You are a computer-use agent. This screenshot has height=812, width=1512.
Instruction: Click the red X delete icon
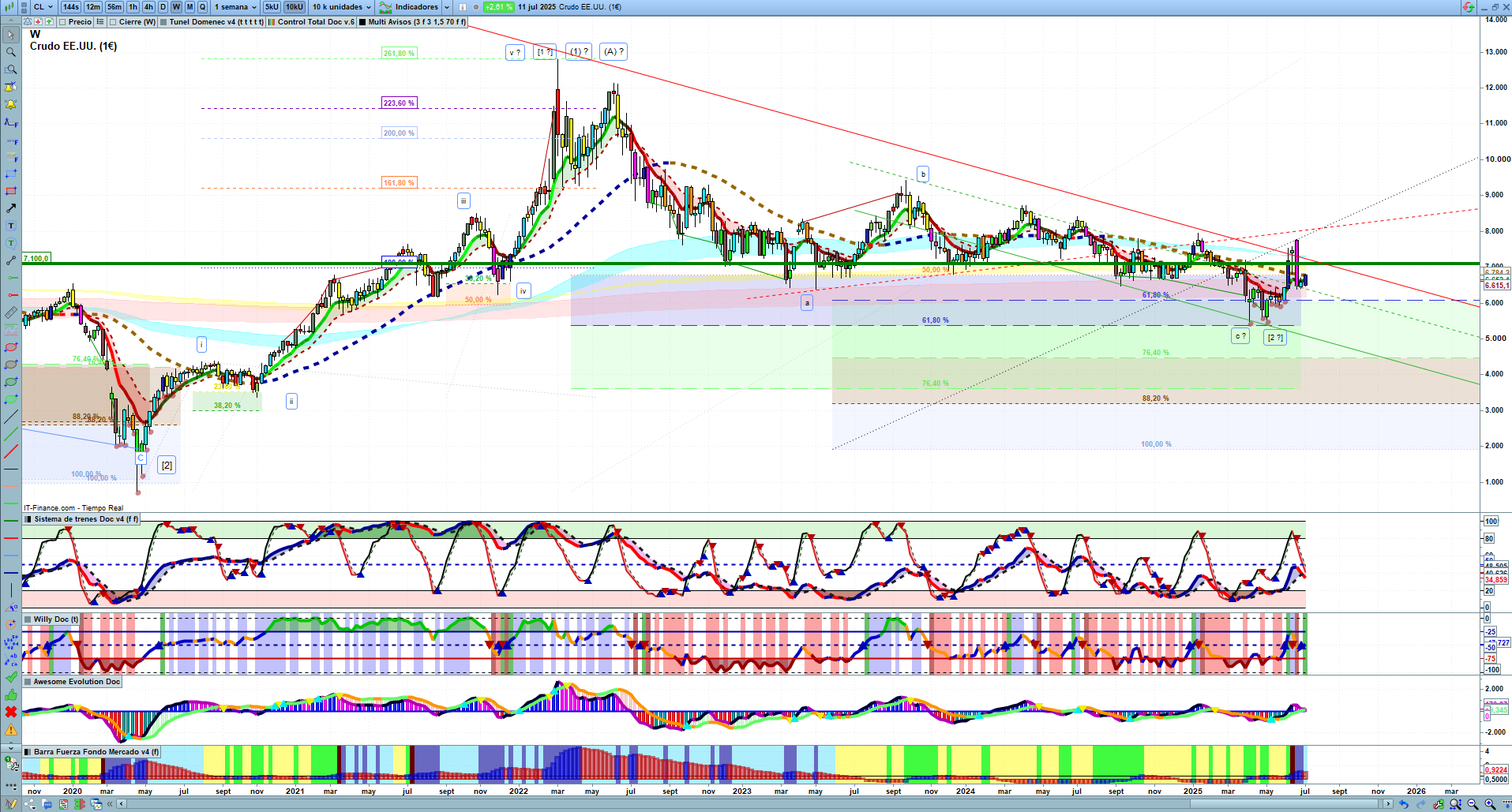pos(11,712)
